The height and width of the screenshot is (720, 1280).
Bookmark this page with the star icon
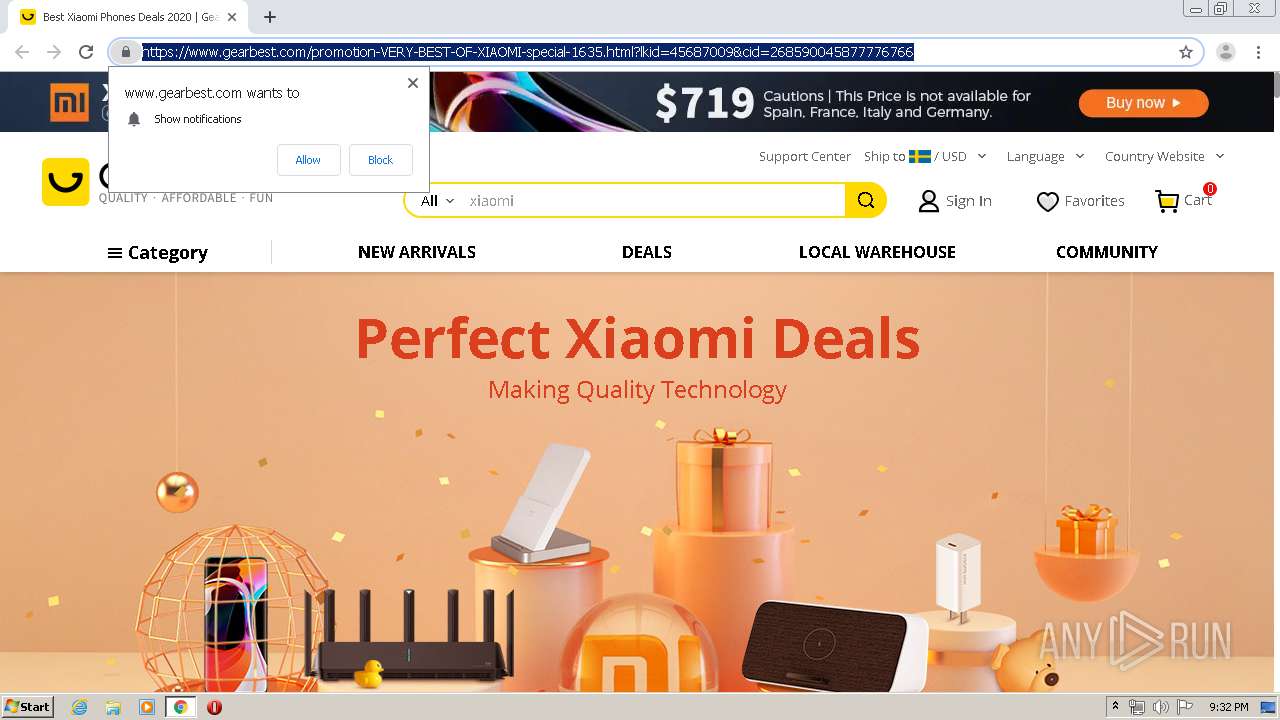click(x=1186, y=52)
